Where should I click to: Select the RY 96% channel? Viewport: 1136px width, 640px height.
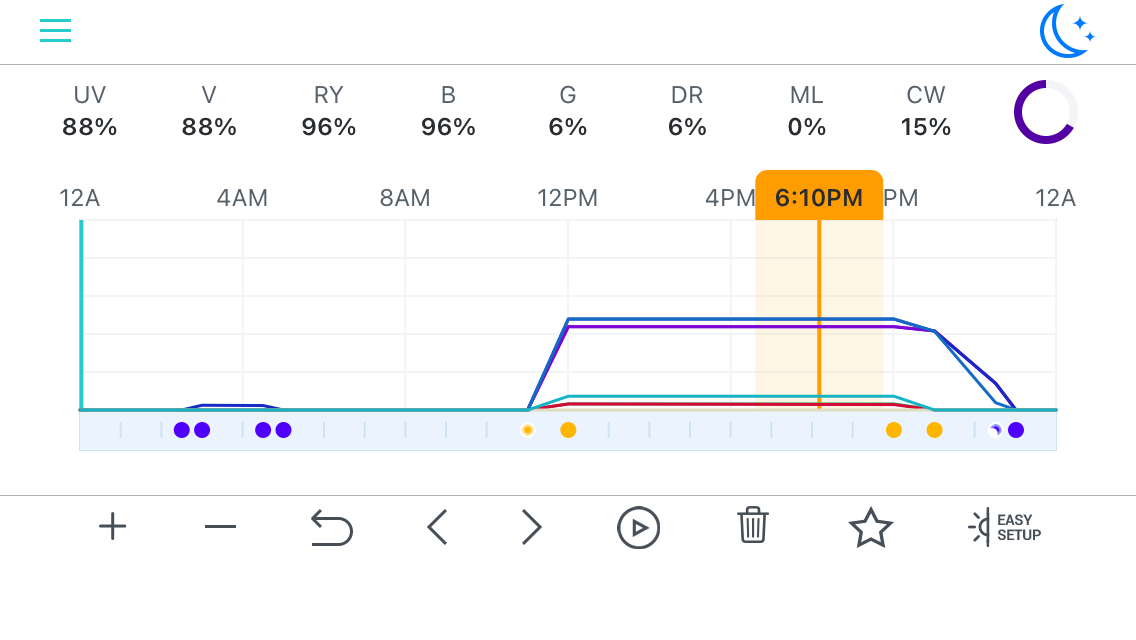click(329, 111)
